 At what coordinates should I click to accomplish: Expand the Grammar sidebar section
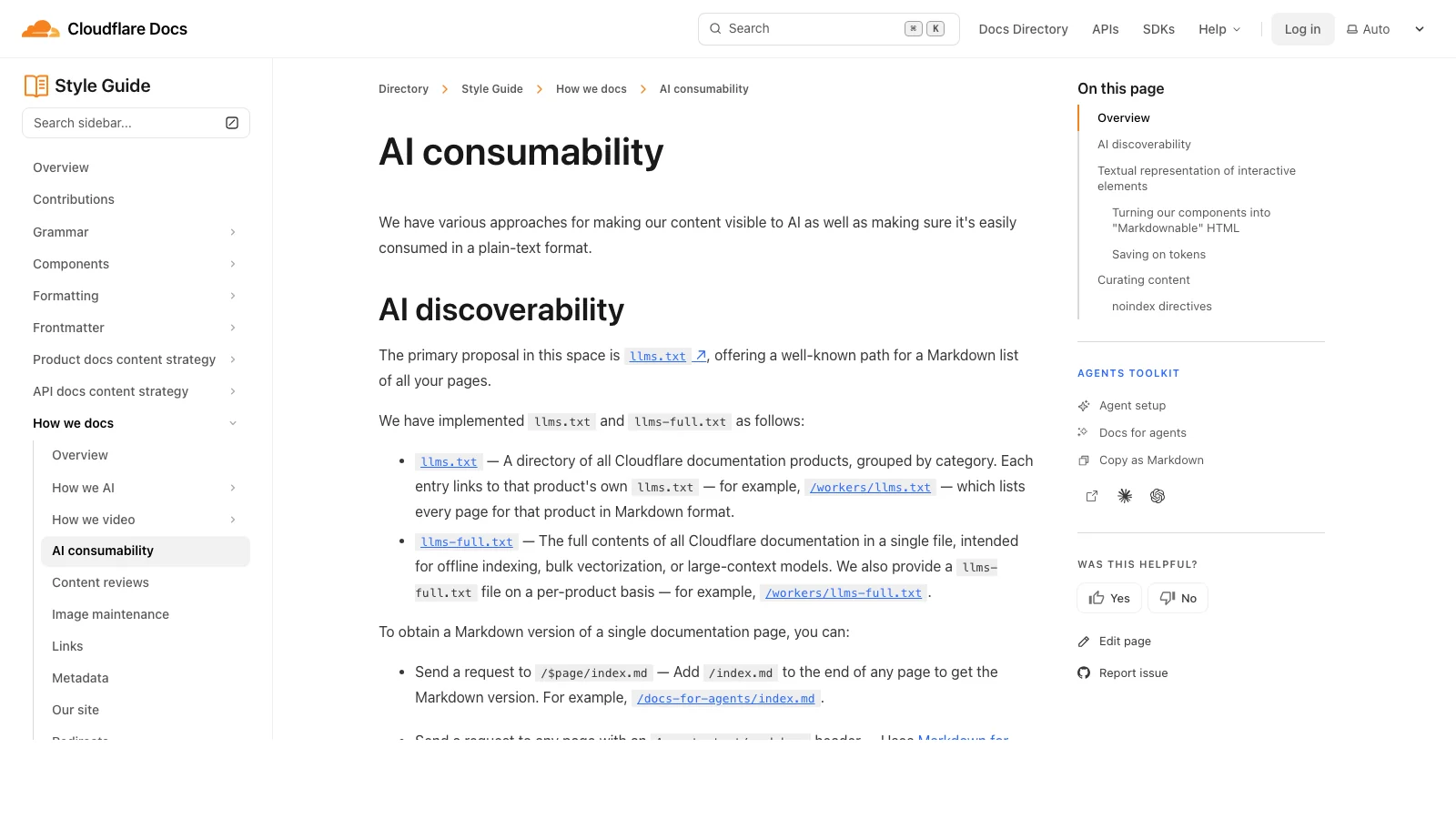[x=233, y=232]
